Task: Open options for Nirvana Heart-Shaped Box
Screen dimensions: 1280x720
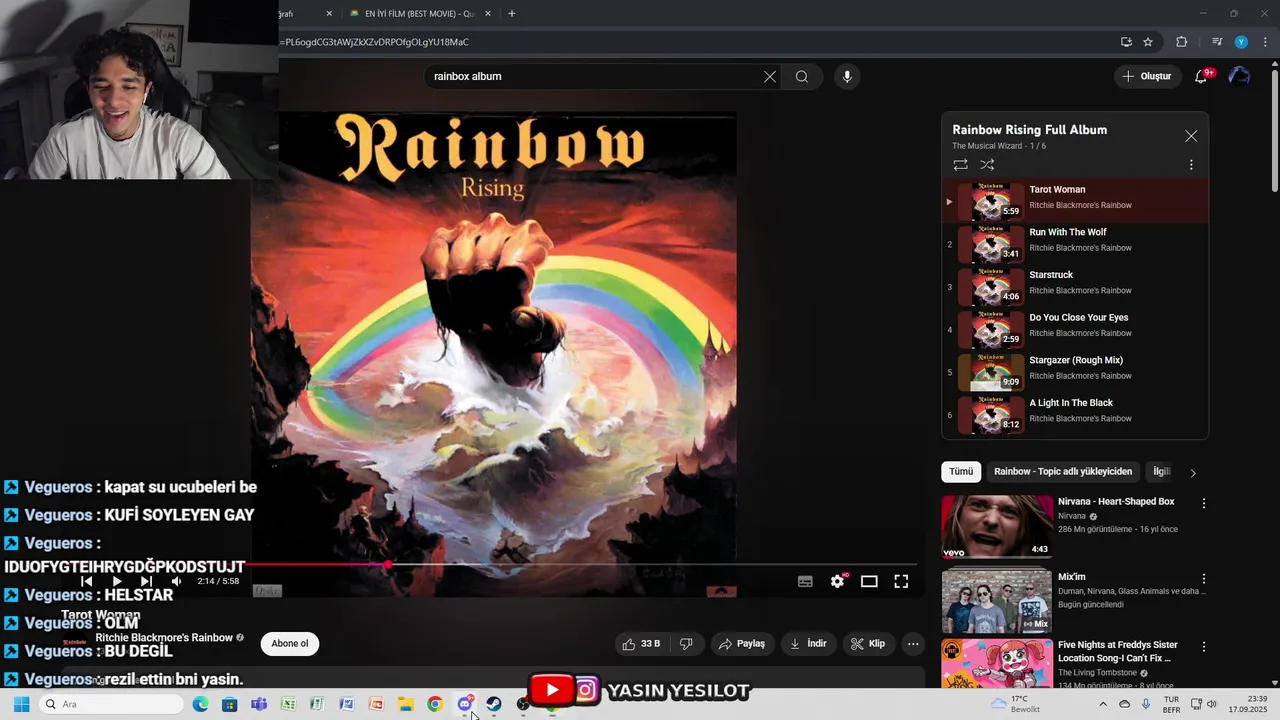Action: pyautogui.click(x=1204, y=503)
